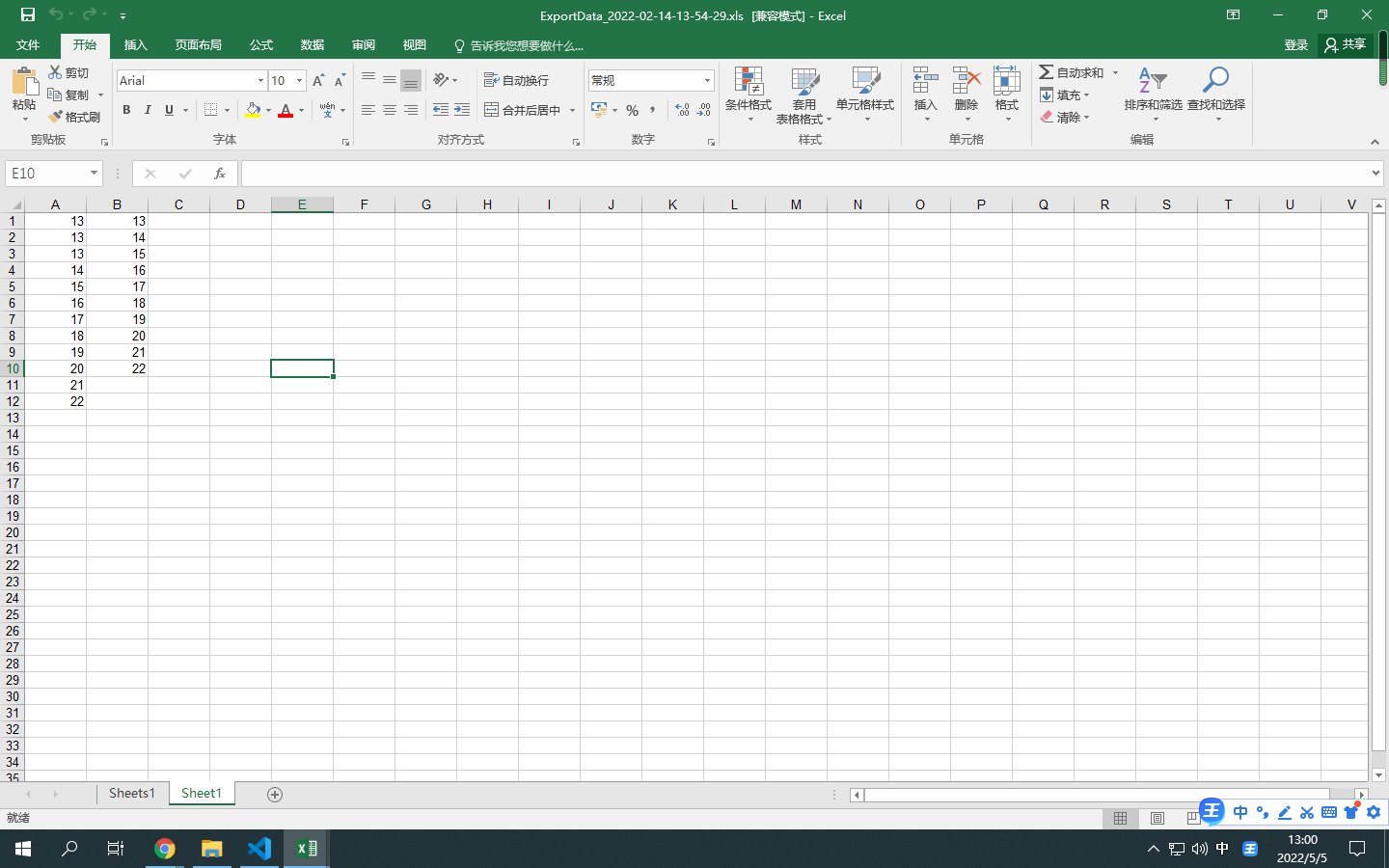Click the Save icon in title bar

28,14
